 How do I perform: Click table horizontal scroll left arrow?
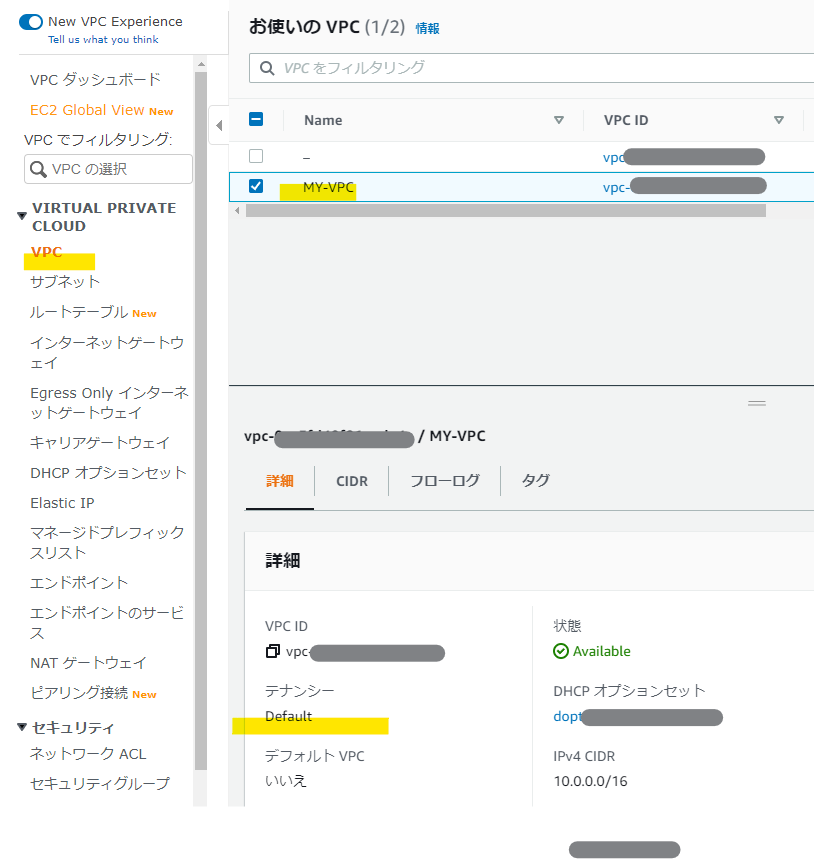[x=237, y=210]
